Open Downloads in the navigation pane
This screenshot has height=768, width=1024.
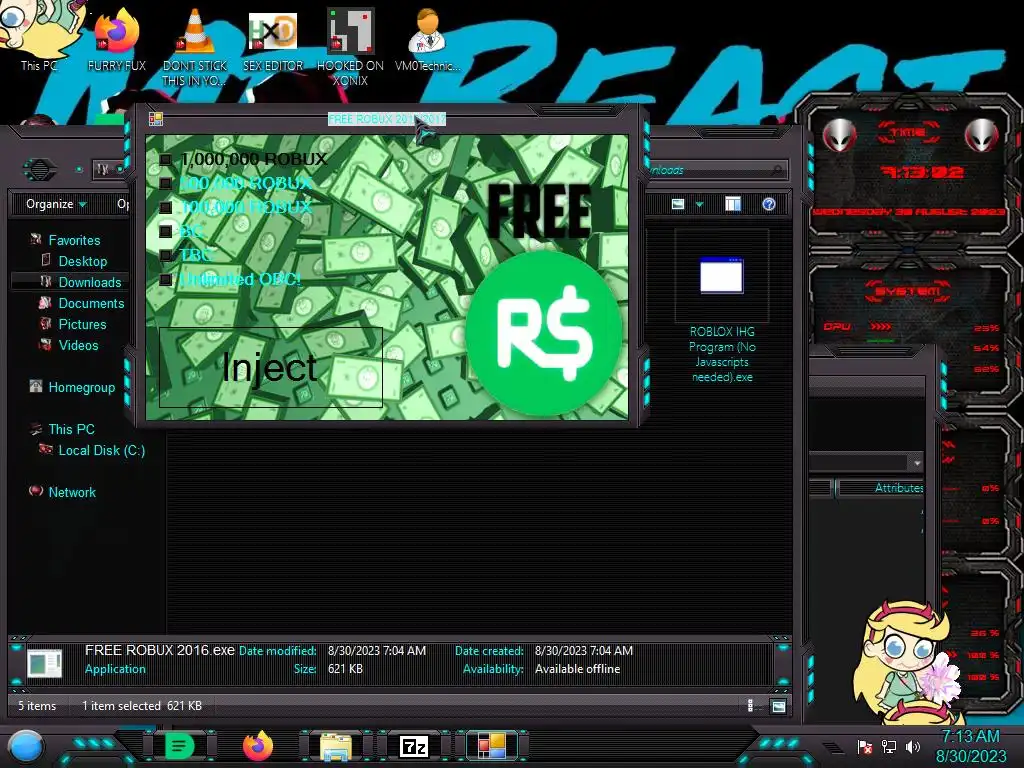click(x=89, y=282)
